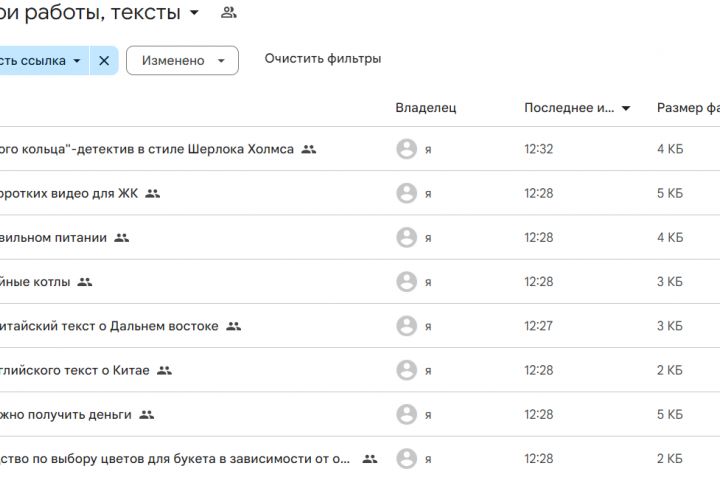Click the shared folder people icon beside title
The width and height of the screenshot is (720, 480).
[x=229, y=13]
